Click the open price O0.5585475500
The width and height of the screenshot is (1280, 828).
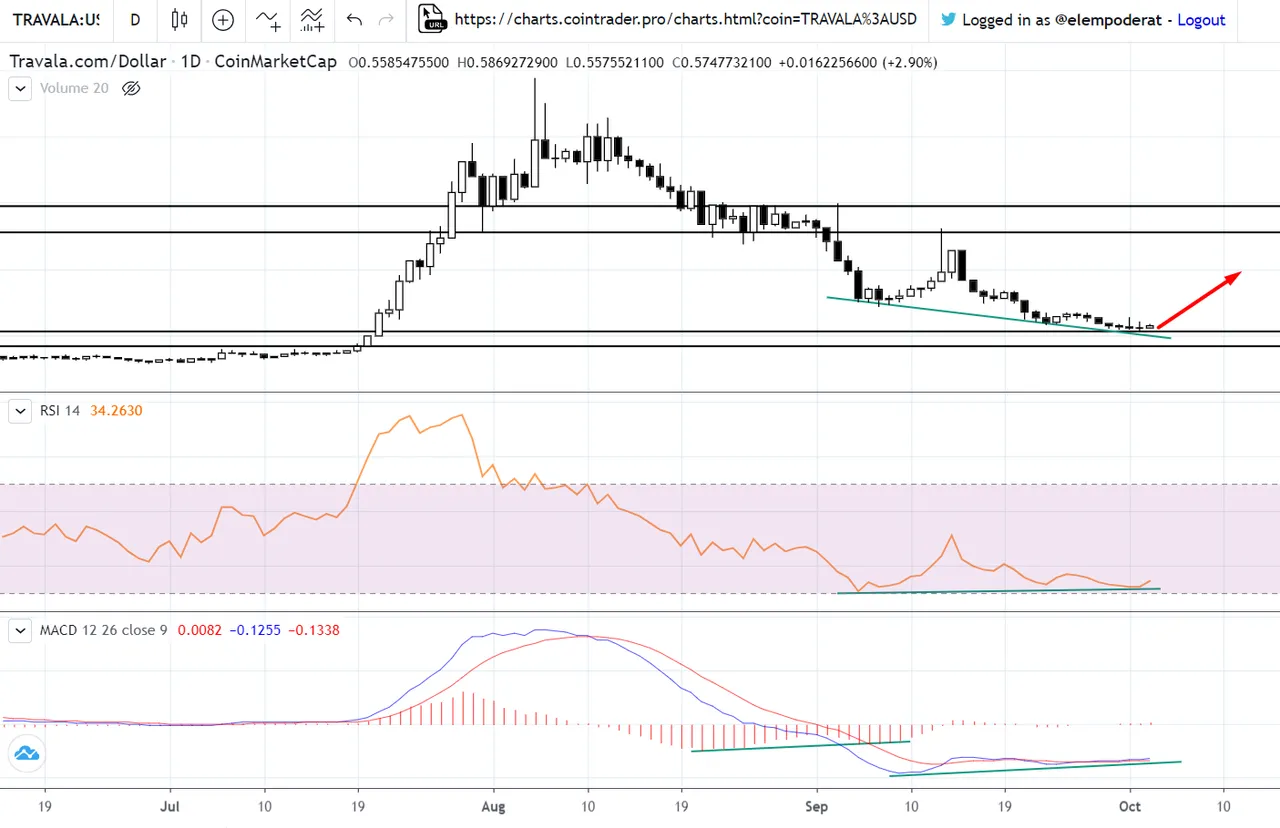pos(399,62)
